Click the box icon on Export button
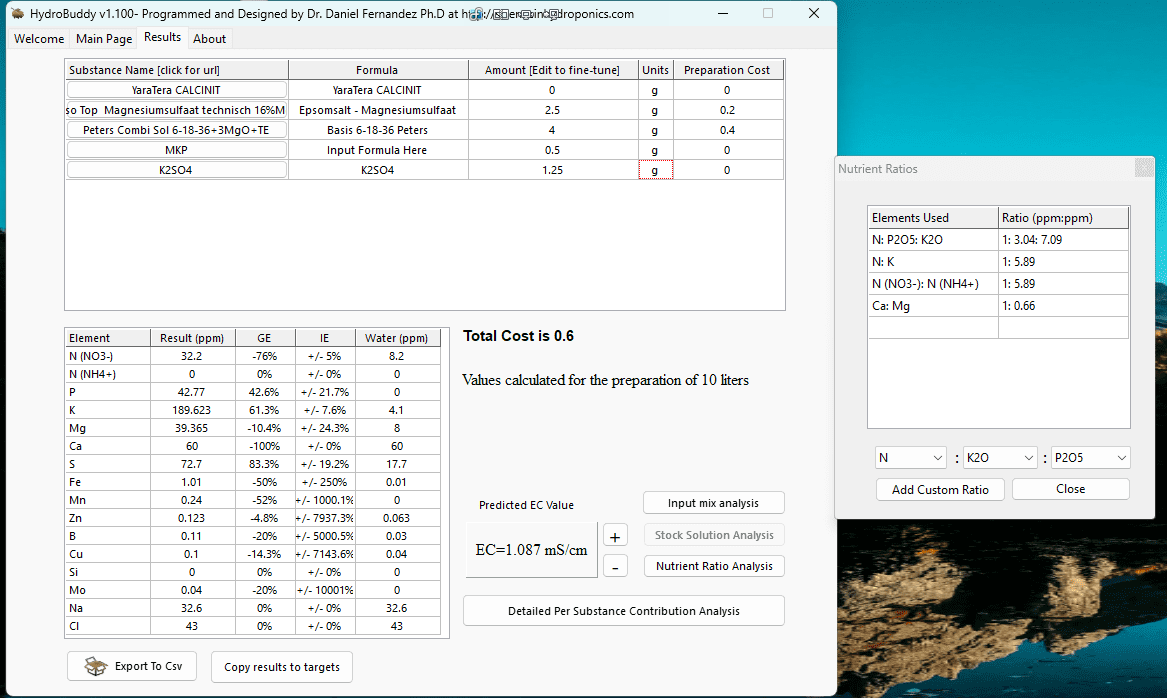Image resolution: width=1167 pixels, height=698 pixels. tap(95, 666)
